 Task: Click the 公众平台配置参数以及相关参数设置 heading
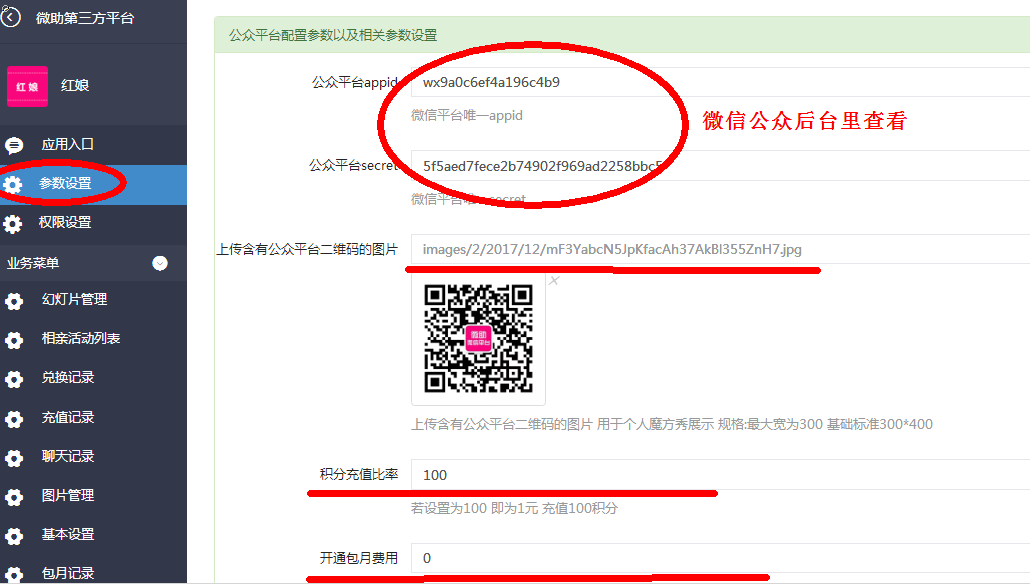pyautogui.click(x=333, y=35)
